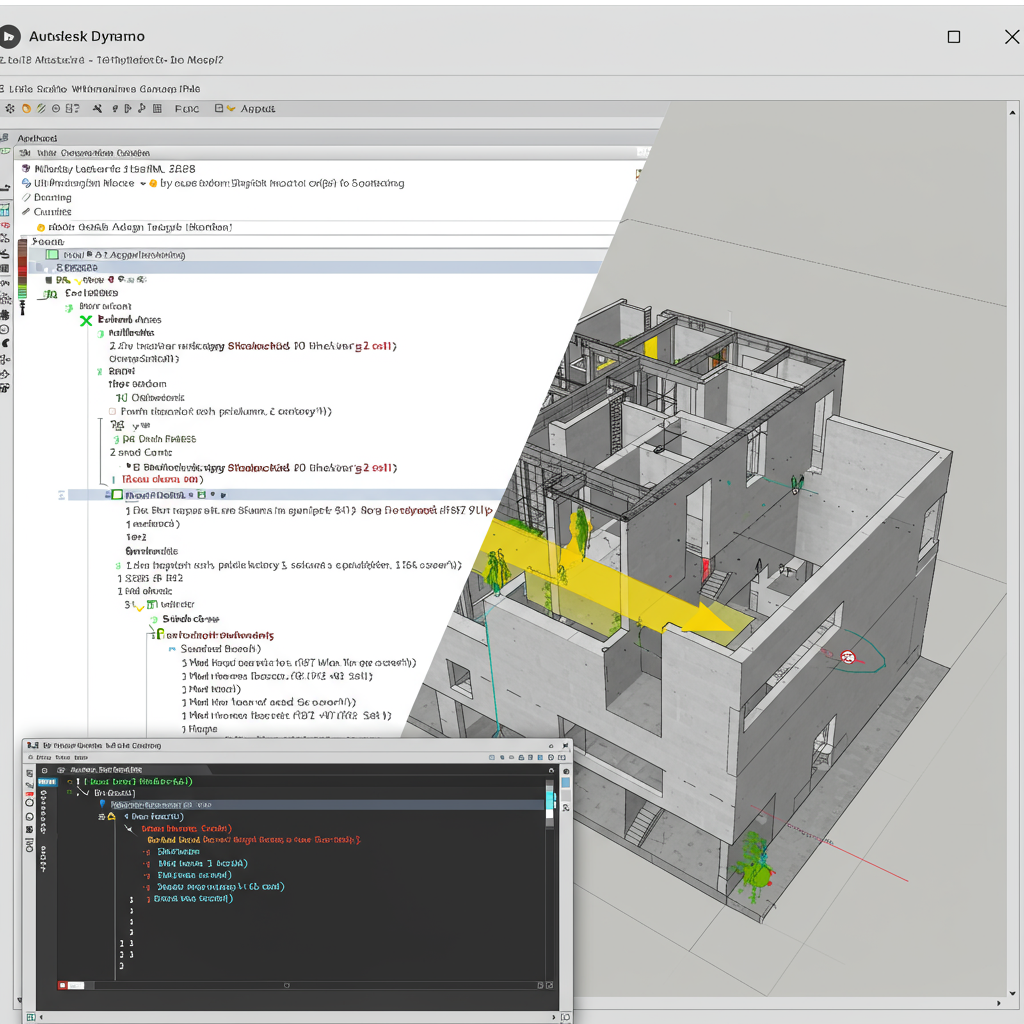Open the teal chart icon in the left sidebar
This screenshot has width=1024, height=1024.
pos(5,210)
